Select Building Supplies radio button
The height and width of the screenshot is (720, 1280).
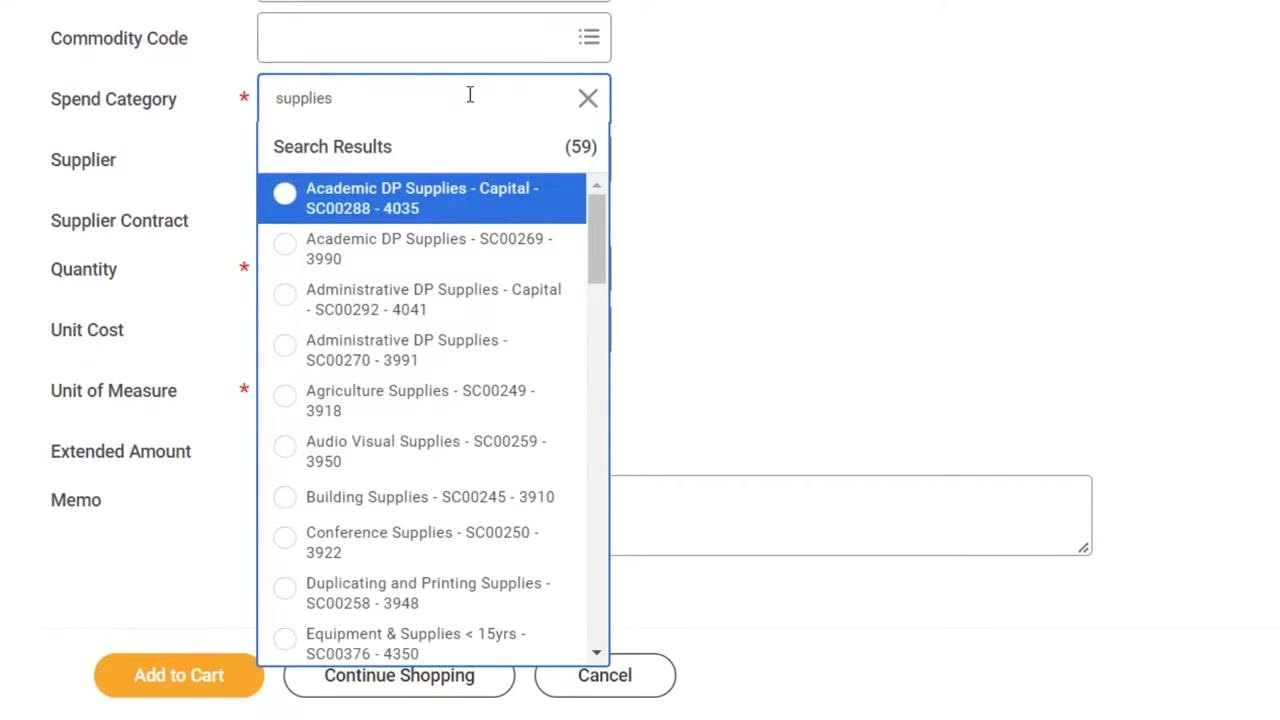[285, 497]
